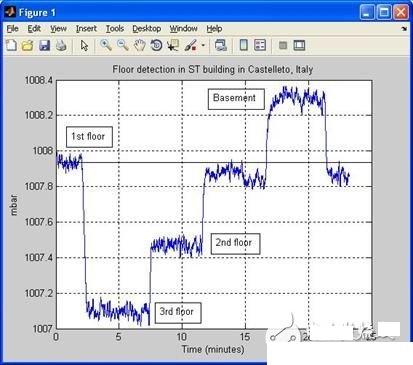The height and width of the screenshot is (365, 413).
Task: Select the Brush data tool icon
Action: pyautogui.click(x=191, y=45)
